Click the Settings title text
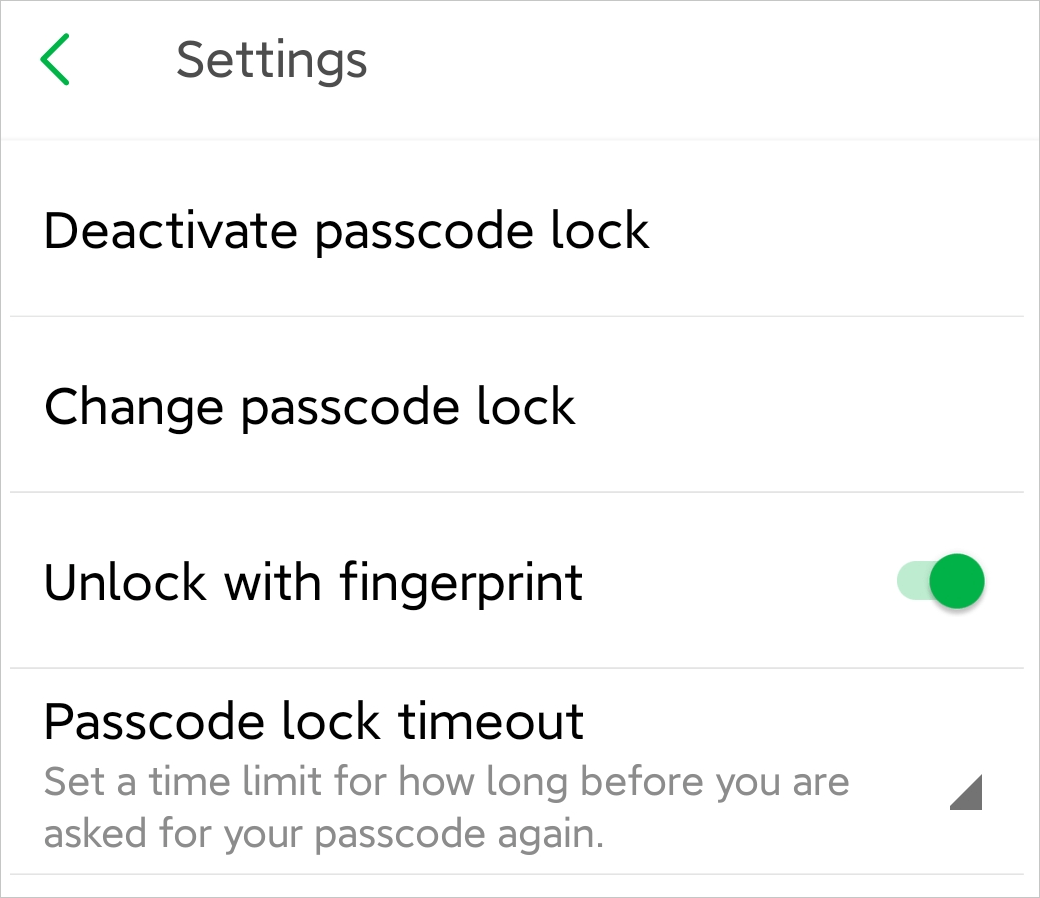This screenshot has width=1040, height=898. point(271,60)
